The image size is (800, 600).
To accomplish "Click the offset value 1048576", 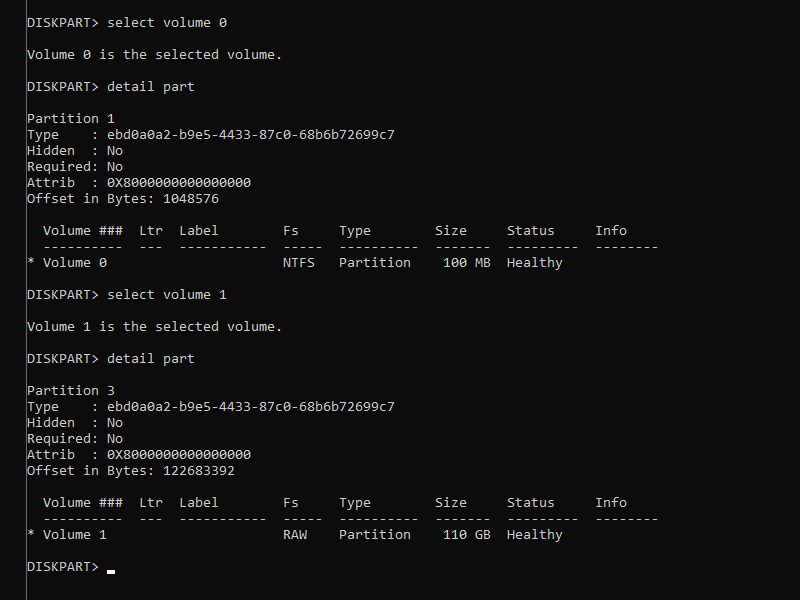I will (x=187, y=198).
